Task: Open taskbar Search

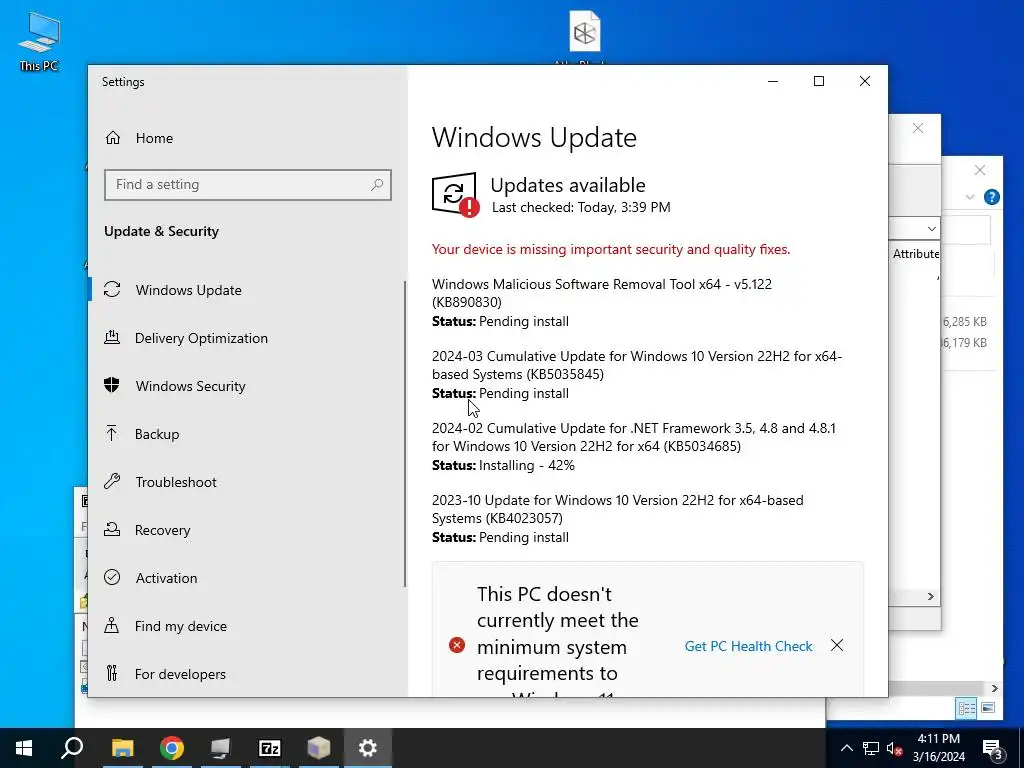Action: tap(72, 748)
